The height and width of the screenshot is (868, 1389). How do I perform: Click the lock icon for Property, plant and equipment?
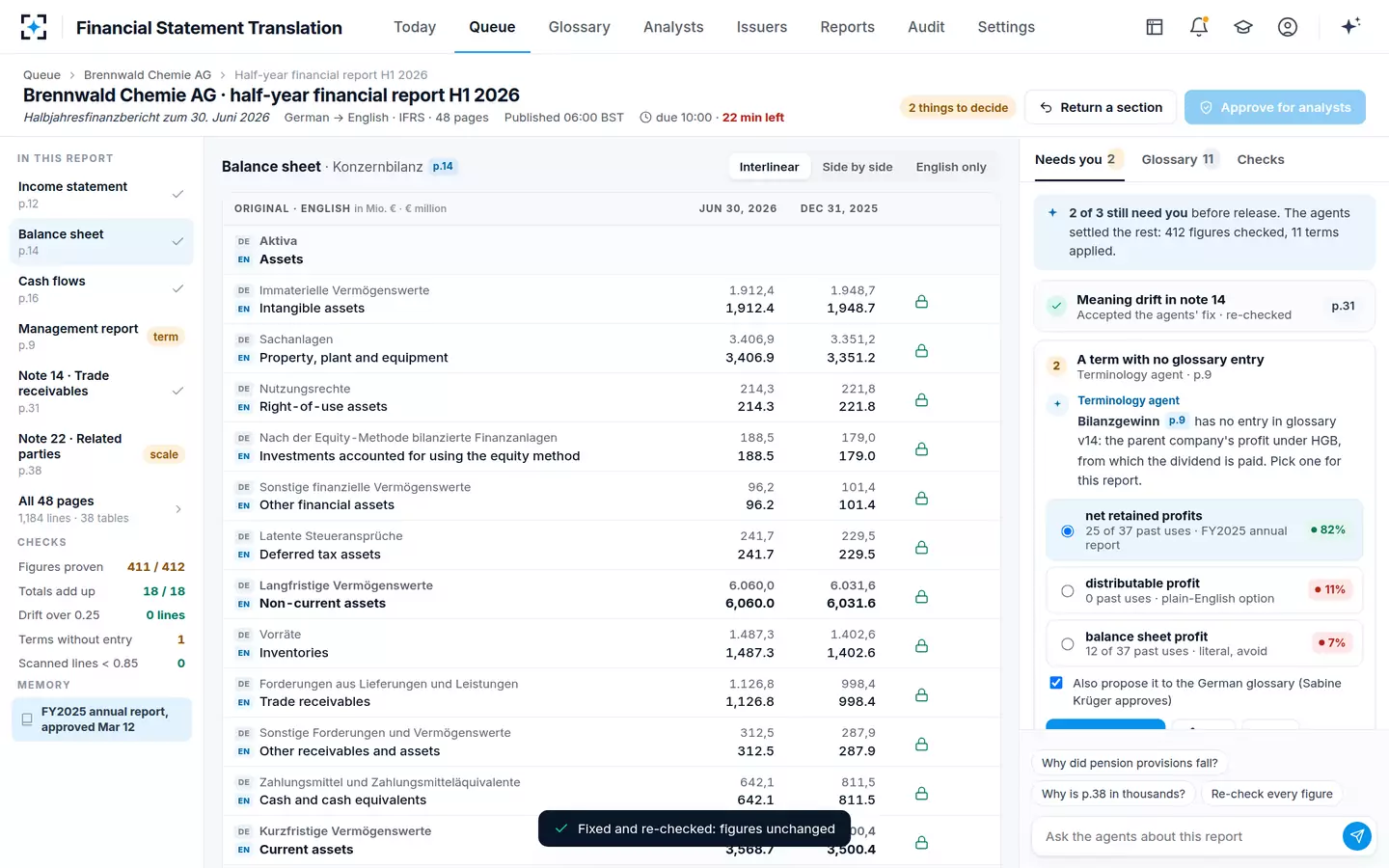921,350
